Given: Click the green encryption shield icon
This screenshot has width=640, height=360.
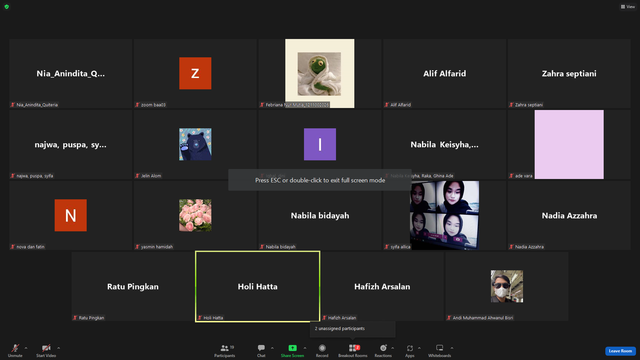Looking at the screenshot, I should 7,7.
